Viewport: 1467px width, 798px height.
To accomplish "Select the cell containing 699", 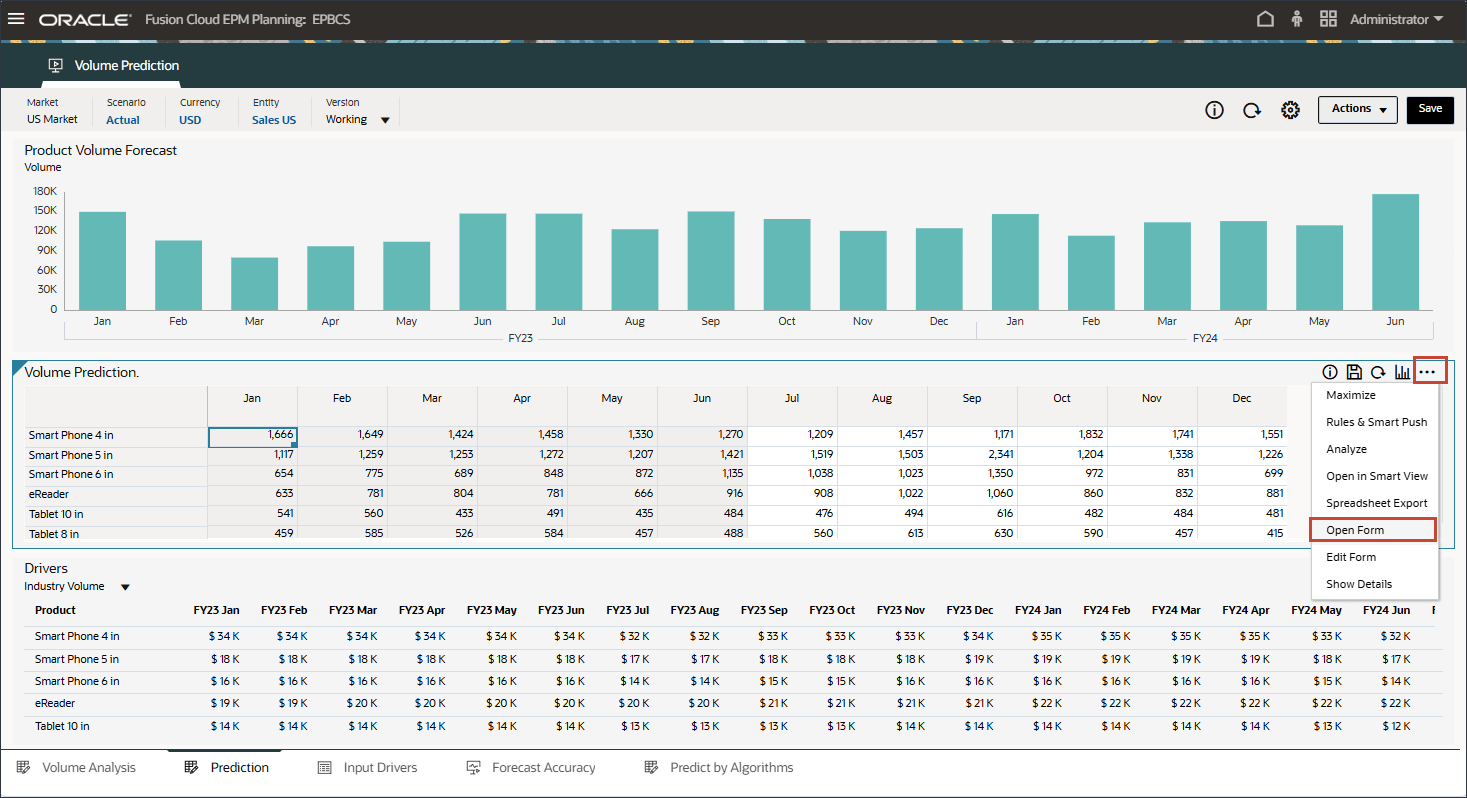I will point(1242,474).
